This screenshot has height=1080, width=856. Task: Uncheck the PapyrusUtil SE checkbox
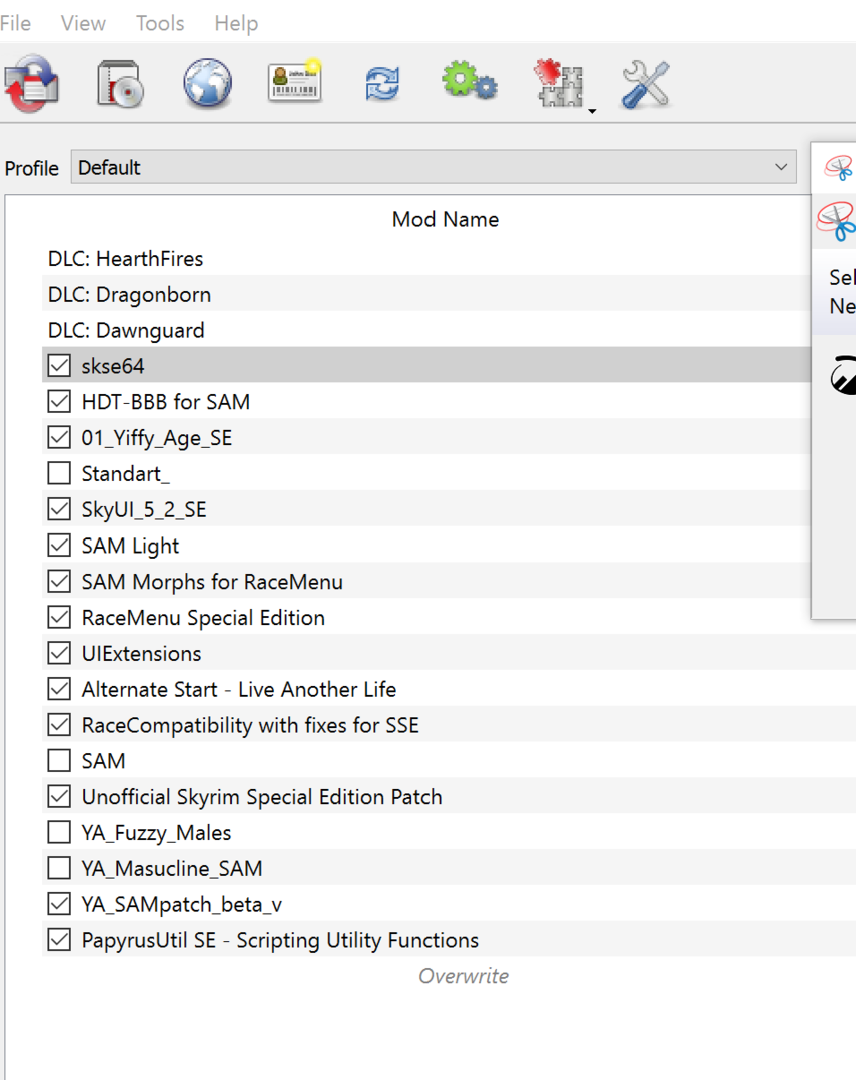click(59, 939)
